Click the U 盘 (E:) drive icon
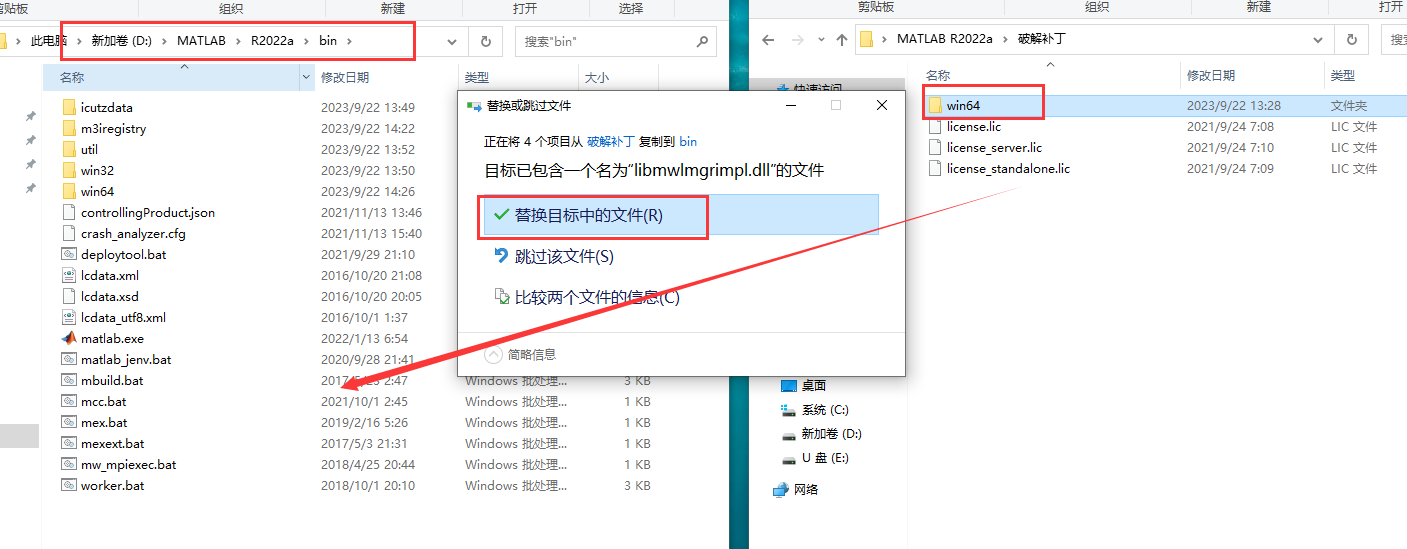The width and height of the screenshot is (1407, 549). click(x=788, y=458)
